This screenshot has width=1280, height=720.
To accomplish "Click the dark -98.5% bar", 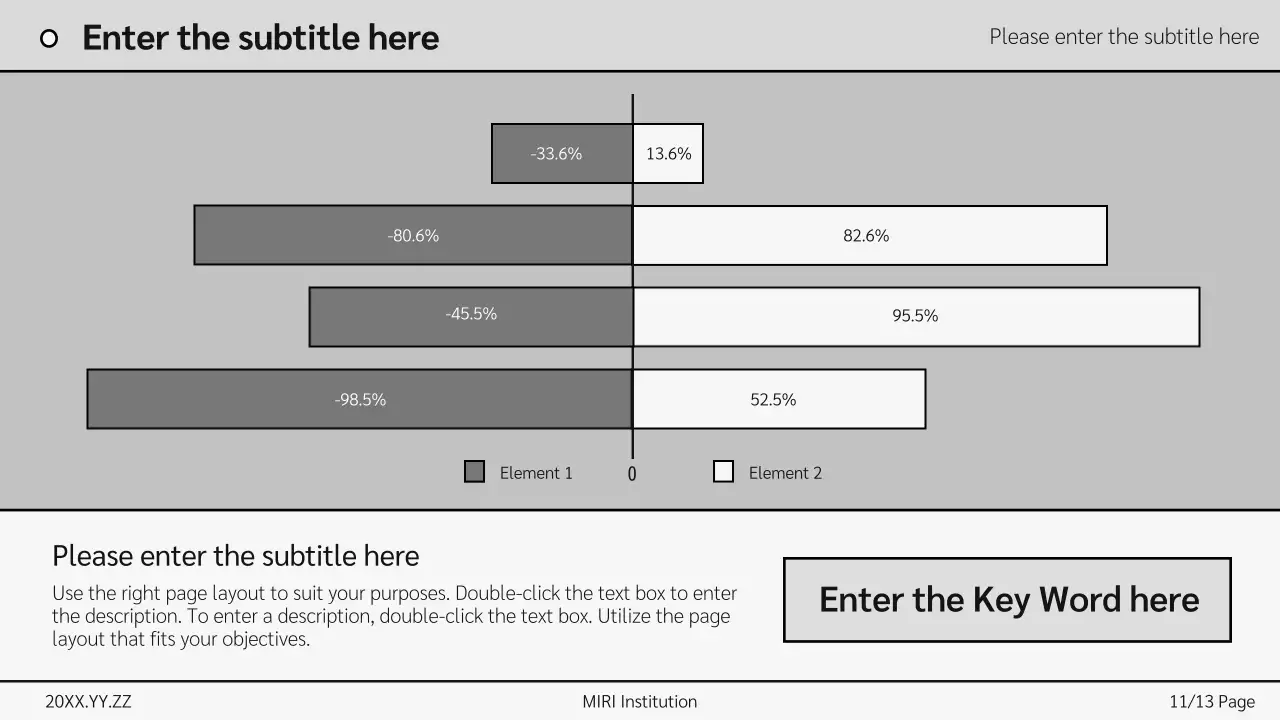I will click(359, 400).
